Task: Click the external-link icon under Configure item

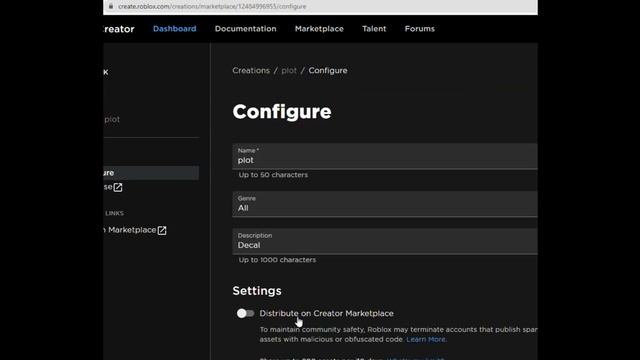Action: pos(118,187)
